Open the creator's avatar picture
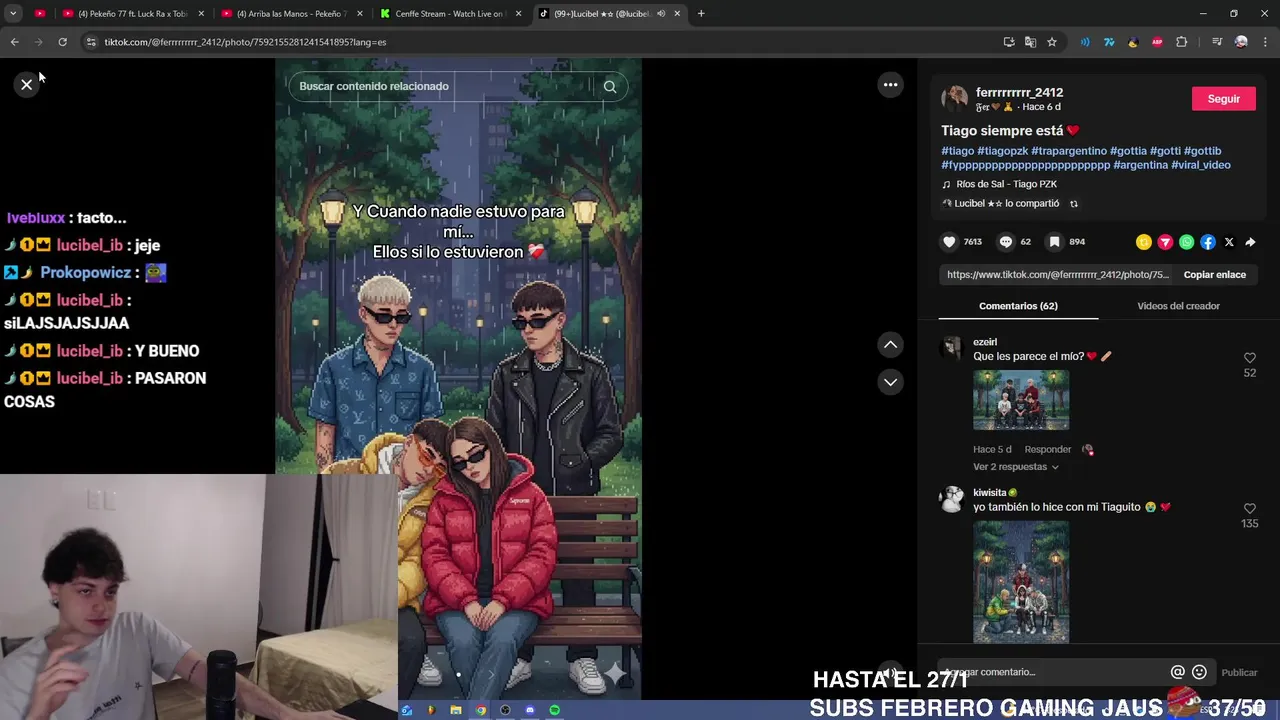Screen dimensions: 1280x720 955,99
